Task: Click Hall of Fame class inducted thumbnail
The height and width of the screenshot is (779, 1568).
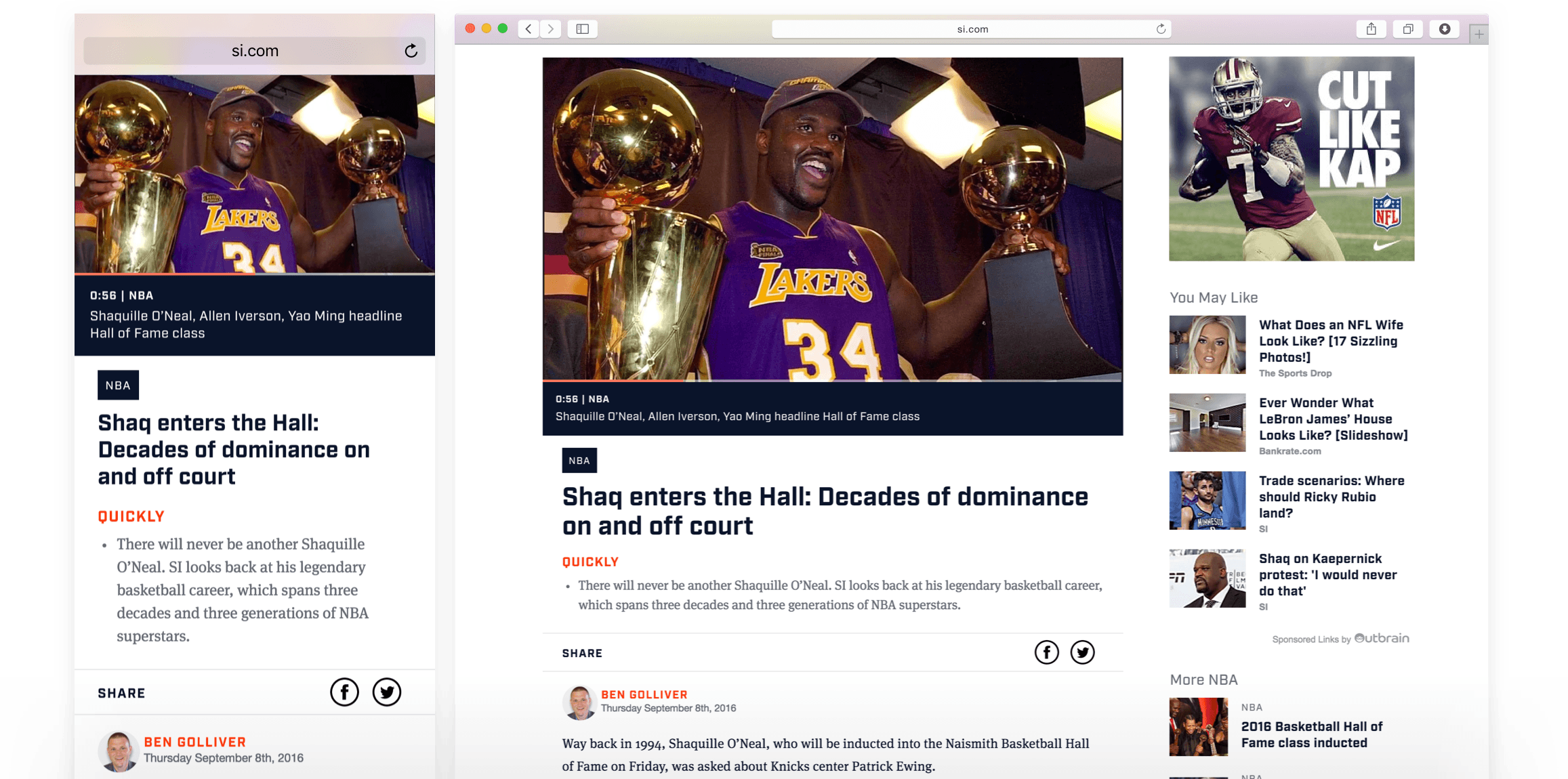Action: (1198, 727)
